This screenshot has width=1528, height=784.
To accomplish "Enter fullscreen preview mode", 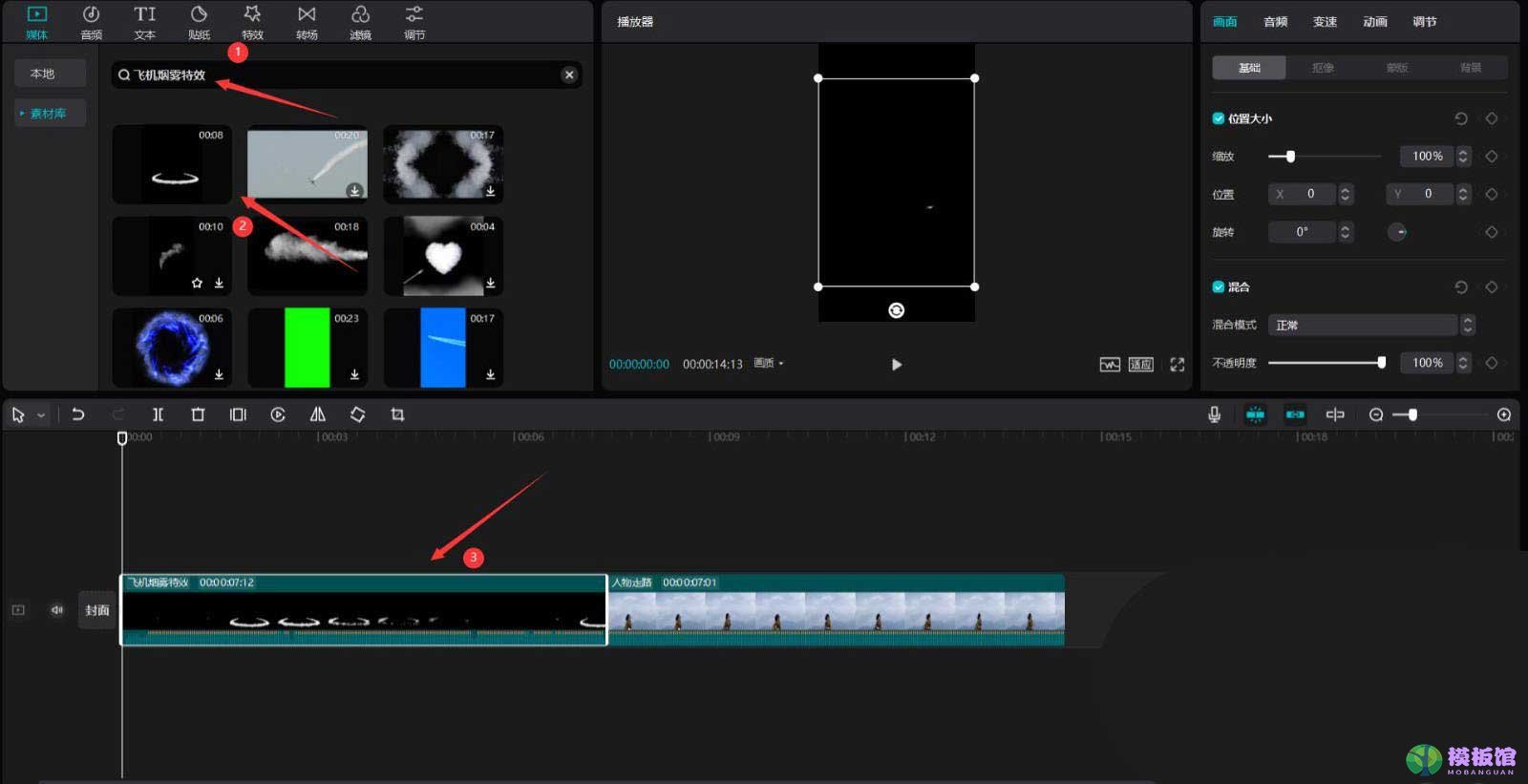I will (1178, 364).
